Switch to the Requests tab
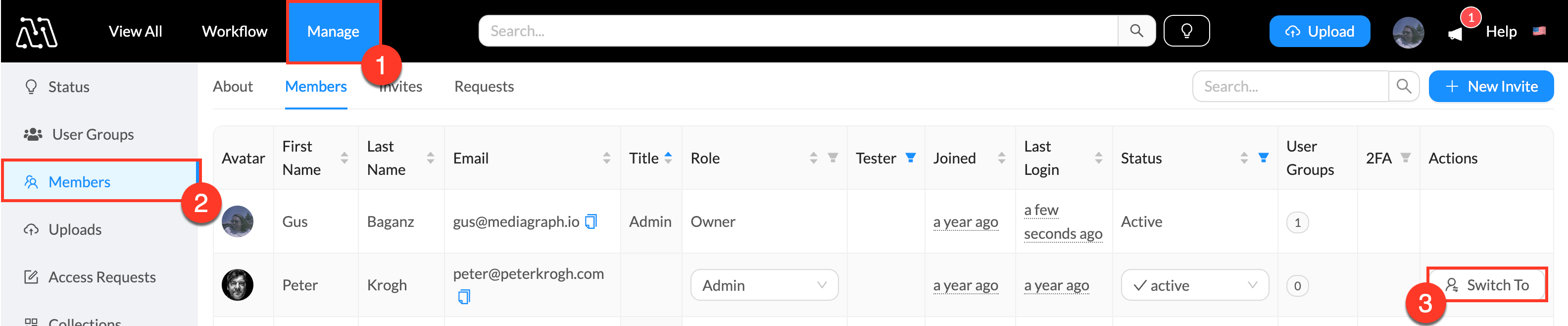1568x326 pixels. (484, 87)
